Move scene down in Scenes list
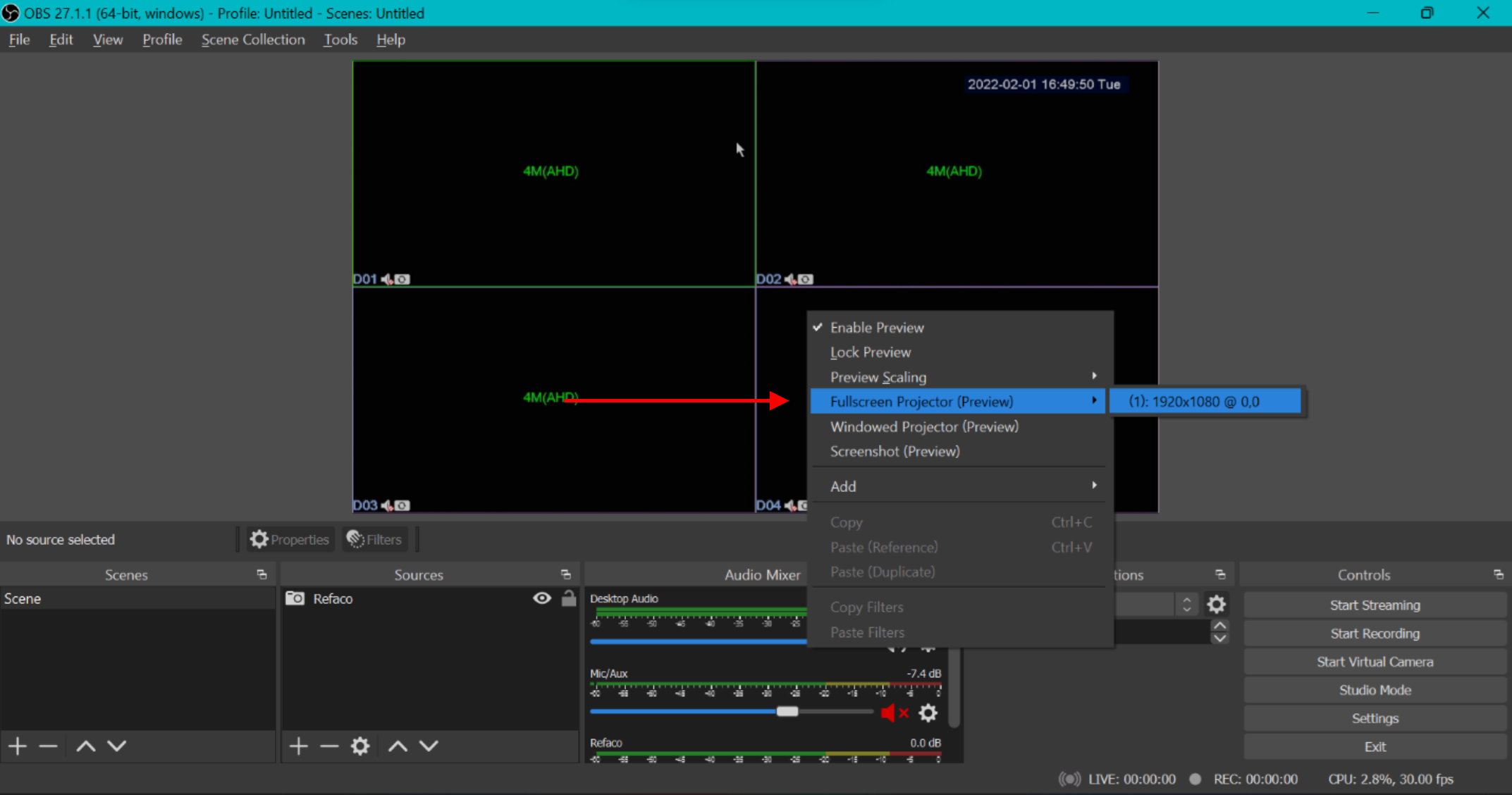Screen dimensions: 1512x795 pos(117,746)
